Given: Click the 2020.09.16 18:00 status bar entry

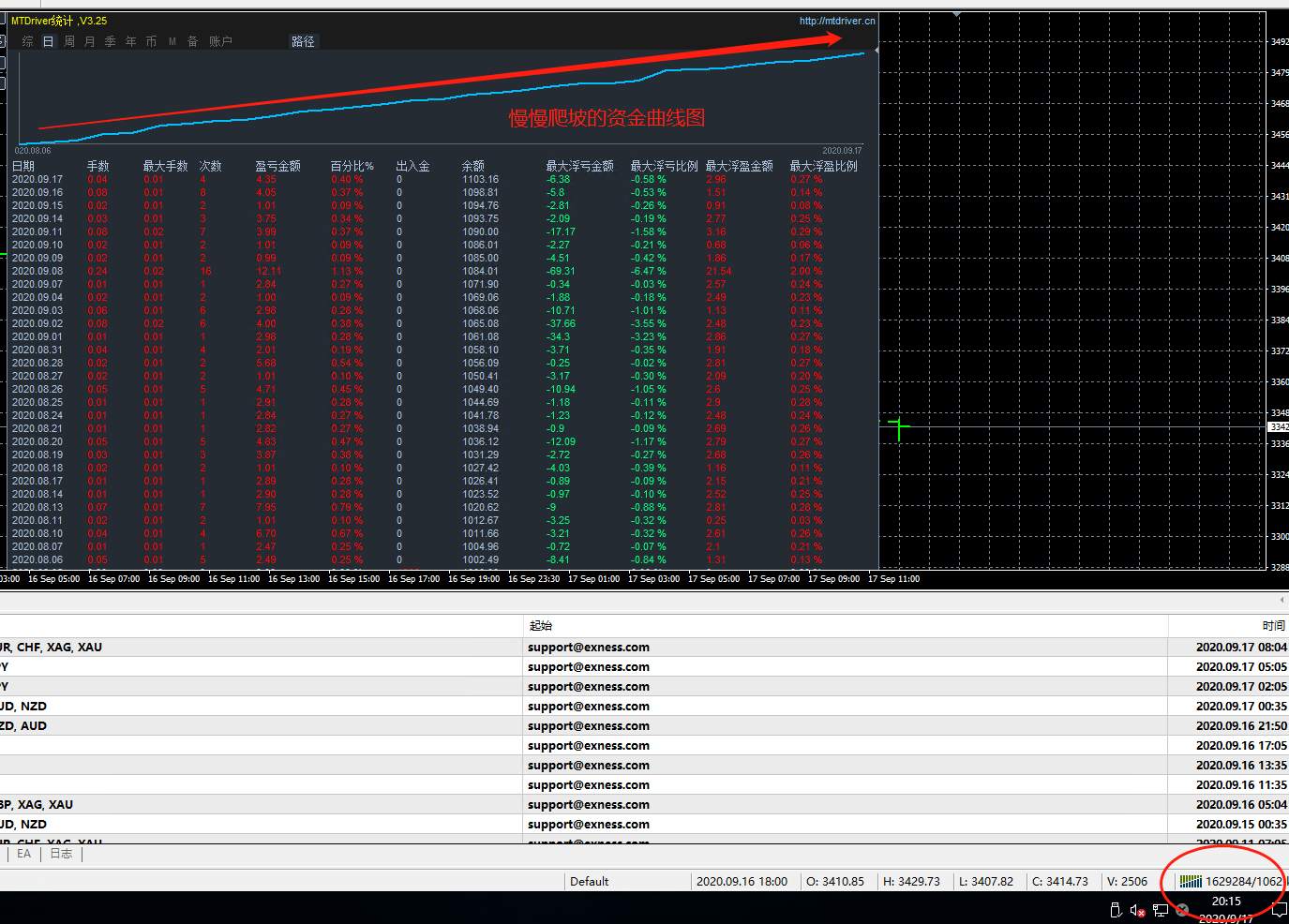Looking at the screenshot, I should click(742, 881).
